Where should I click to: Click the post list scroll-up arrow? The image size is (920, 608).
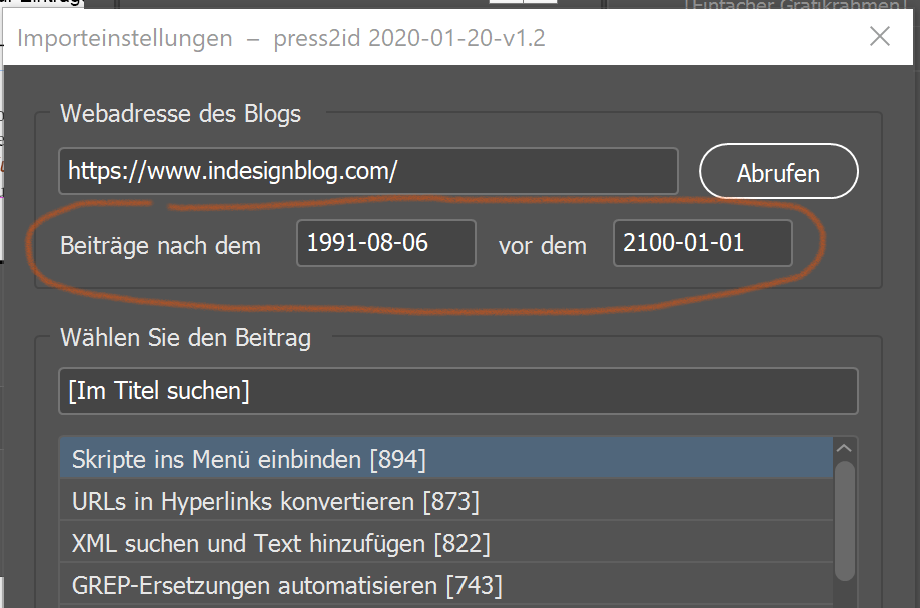844,448
